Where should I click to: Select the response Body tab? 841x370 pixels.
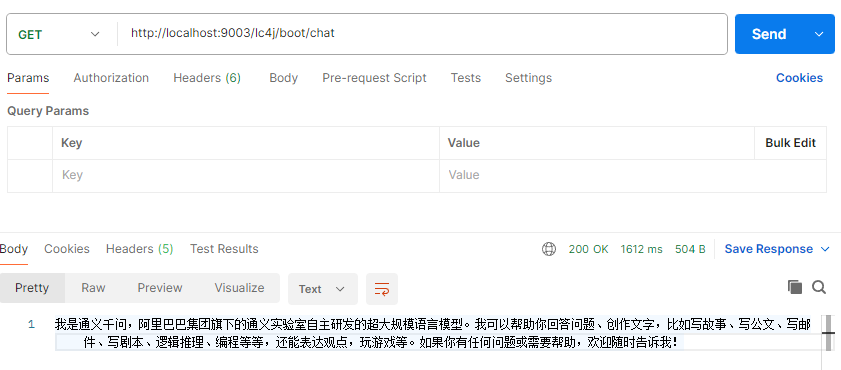(x=13, y=249)
